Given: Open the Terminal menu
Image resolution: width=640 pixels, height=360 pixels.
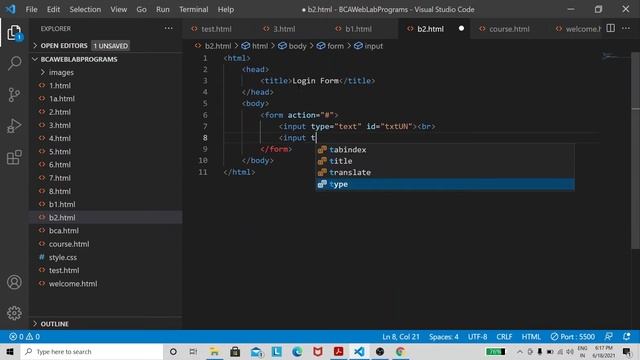Looking at the screenshot, I should 193,9.
